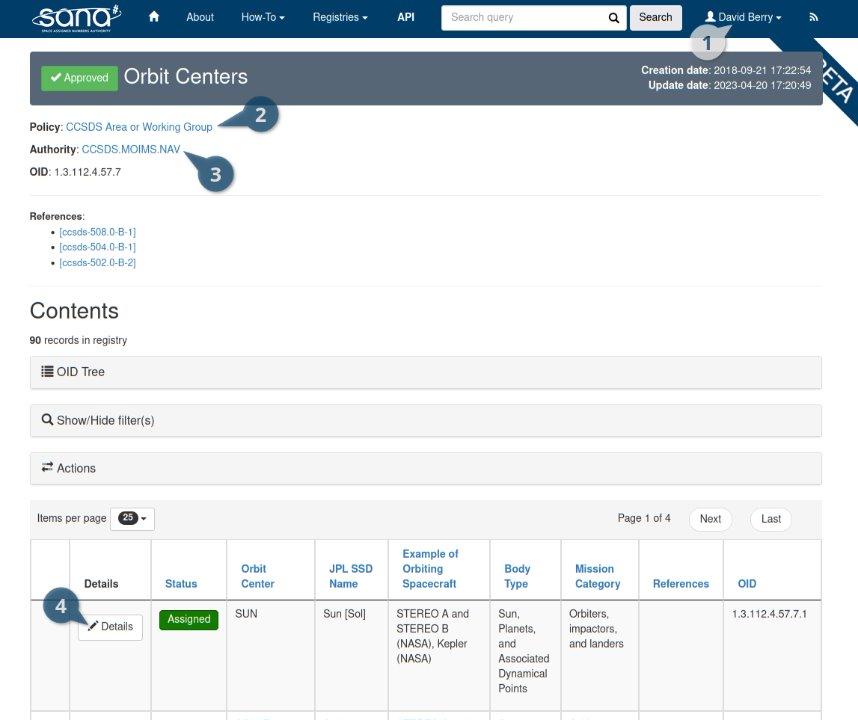Open reference ccsds-508.0-B-1 link
The height and width of the screenshot is (720, 858).
(x=97, y=232)
